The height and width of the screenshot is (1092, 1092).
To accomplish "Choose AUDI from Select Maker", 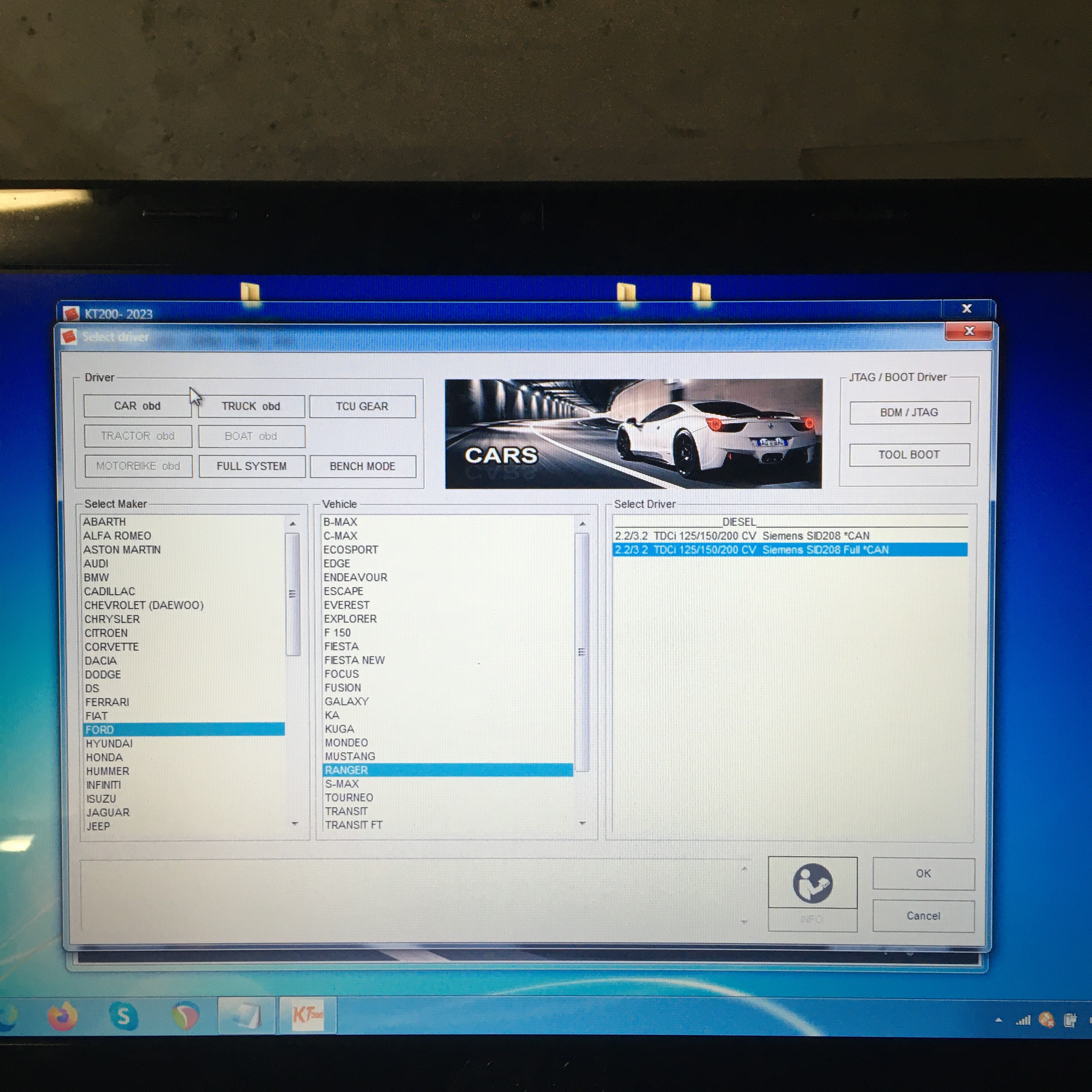I will click(x=96, y=564).
